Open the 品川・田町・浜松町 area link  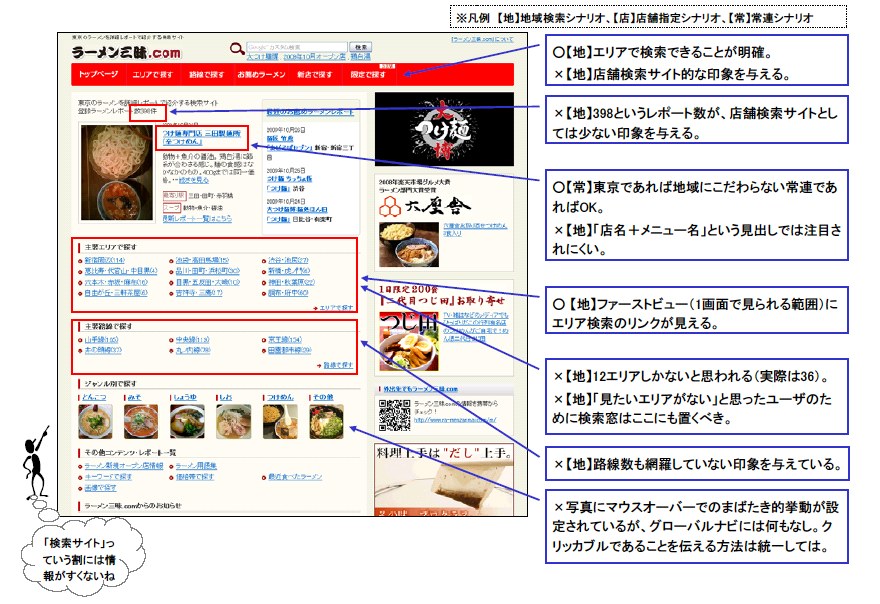click(208, 271)
